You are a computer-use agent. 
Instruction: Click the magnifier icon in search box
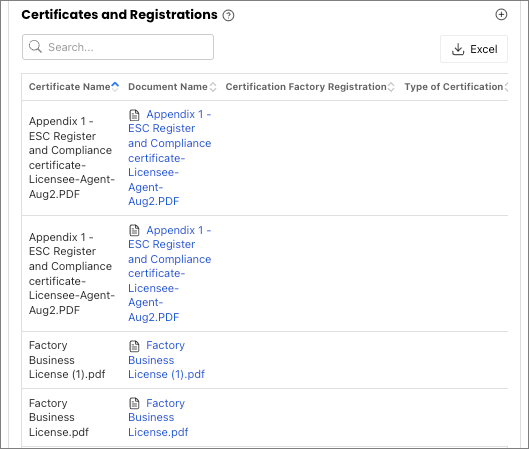(35, 47)
